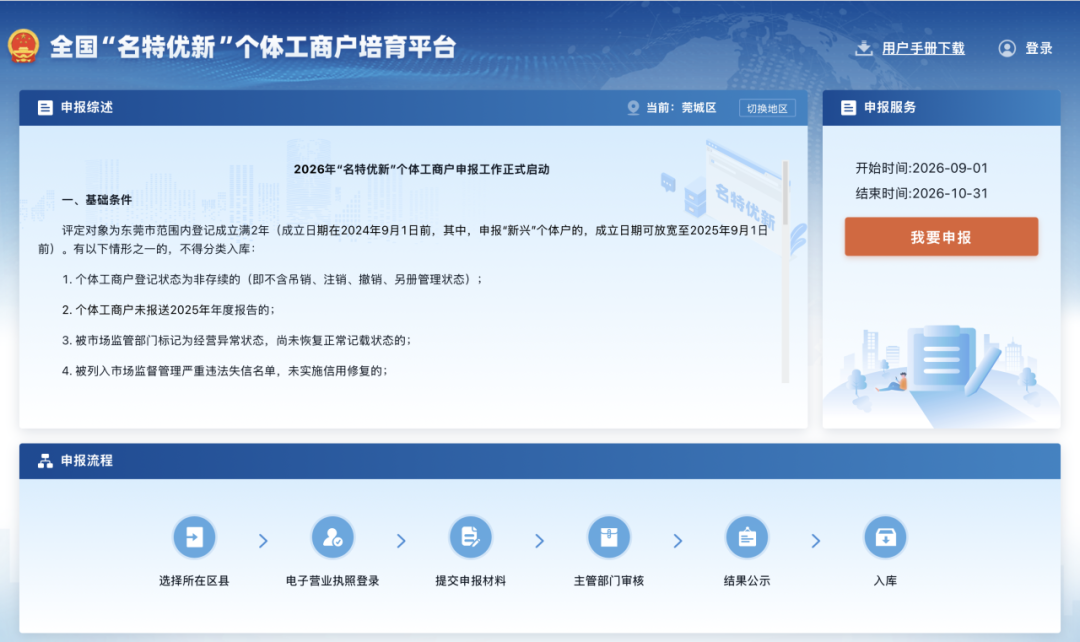This screenshot has width=1080, height=642.
Task: Click the 申报综述 panel header icon
Action: click(45, 107)
